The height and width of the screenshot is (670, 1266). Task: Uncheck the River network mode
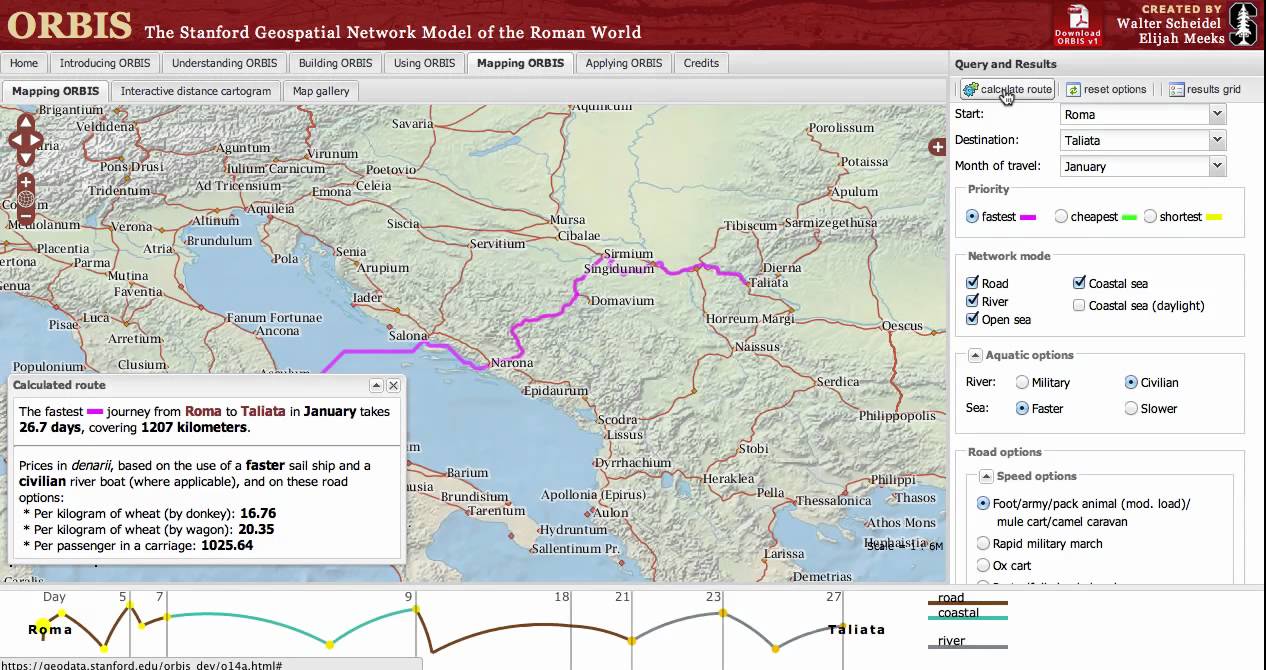tap(973, 301)
